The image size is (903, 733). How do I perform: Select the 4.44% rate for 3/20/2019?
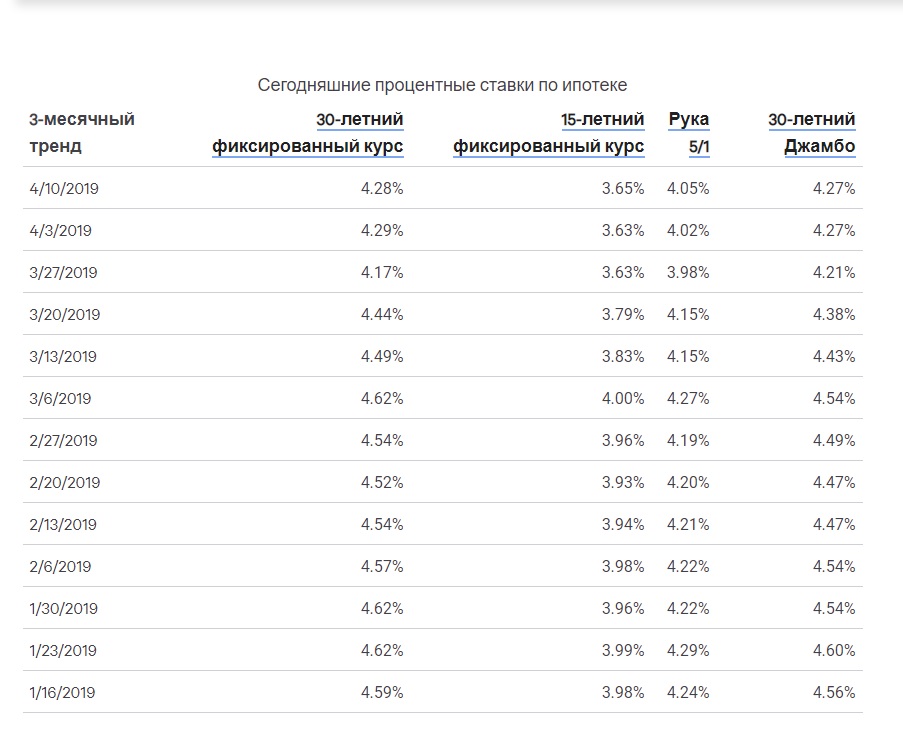tap(382, 314)
